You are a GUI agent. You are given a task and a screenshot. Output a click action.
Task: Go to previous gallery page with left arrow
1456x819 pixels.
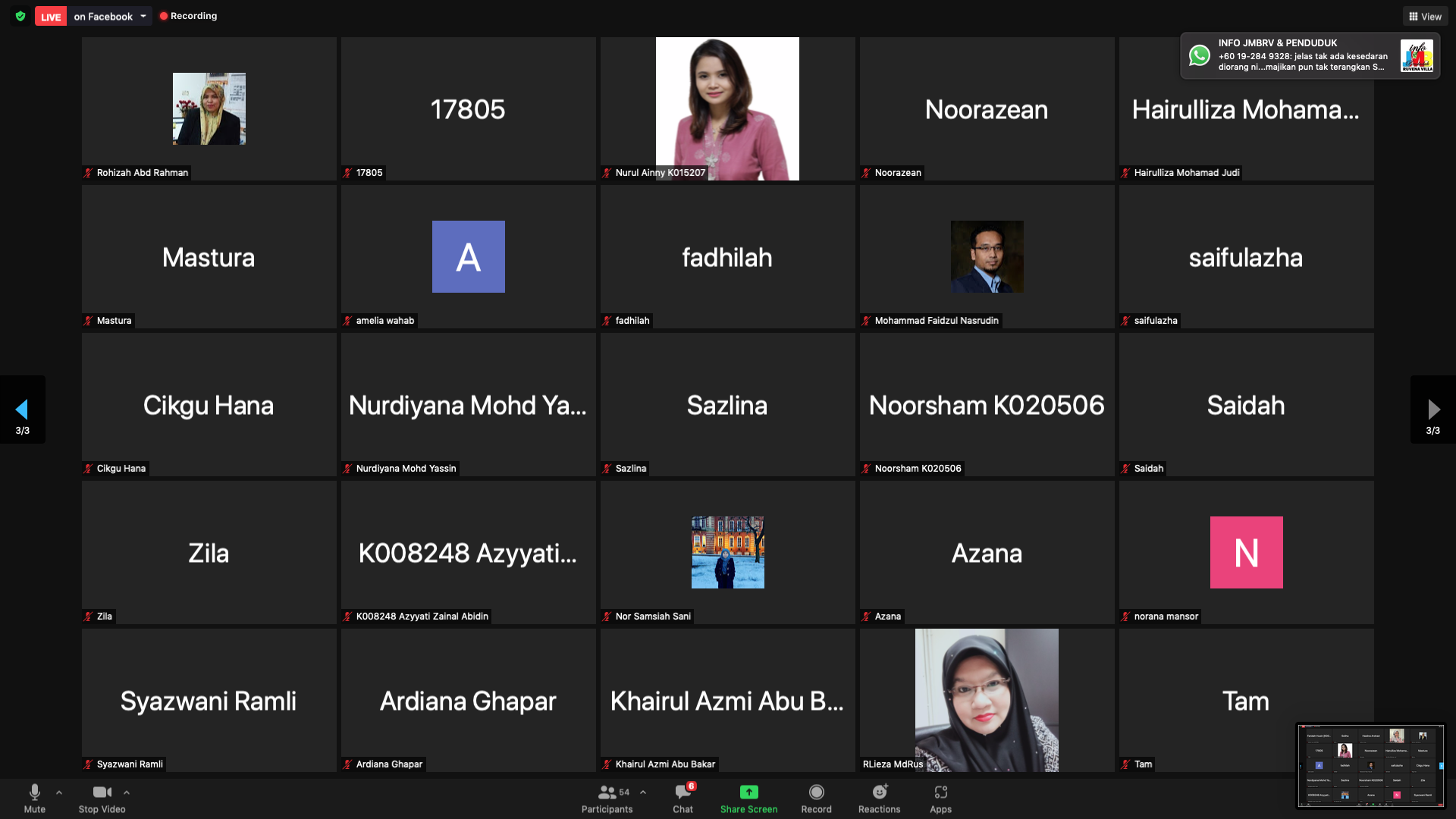tap(22, 409)
